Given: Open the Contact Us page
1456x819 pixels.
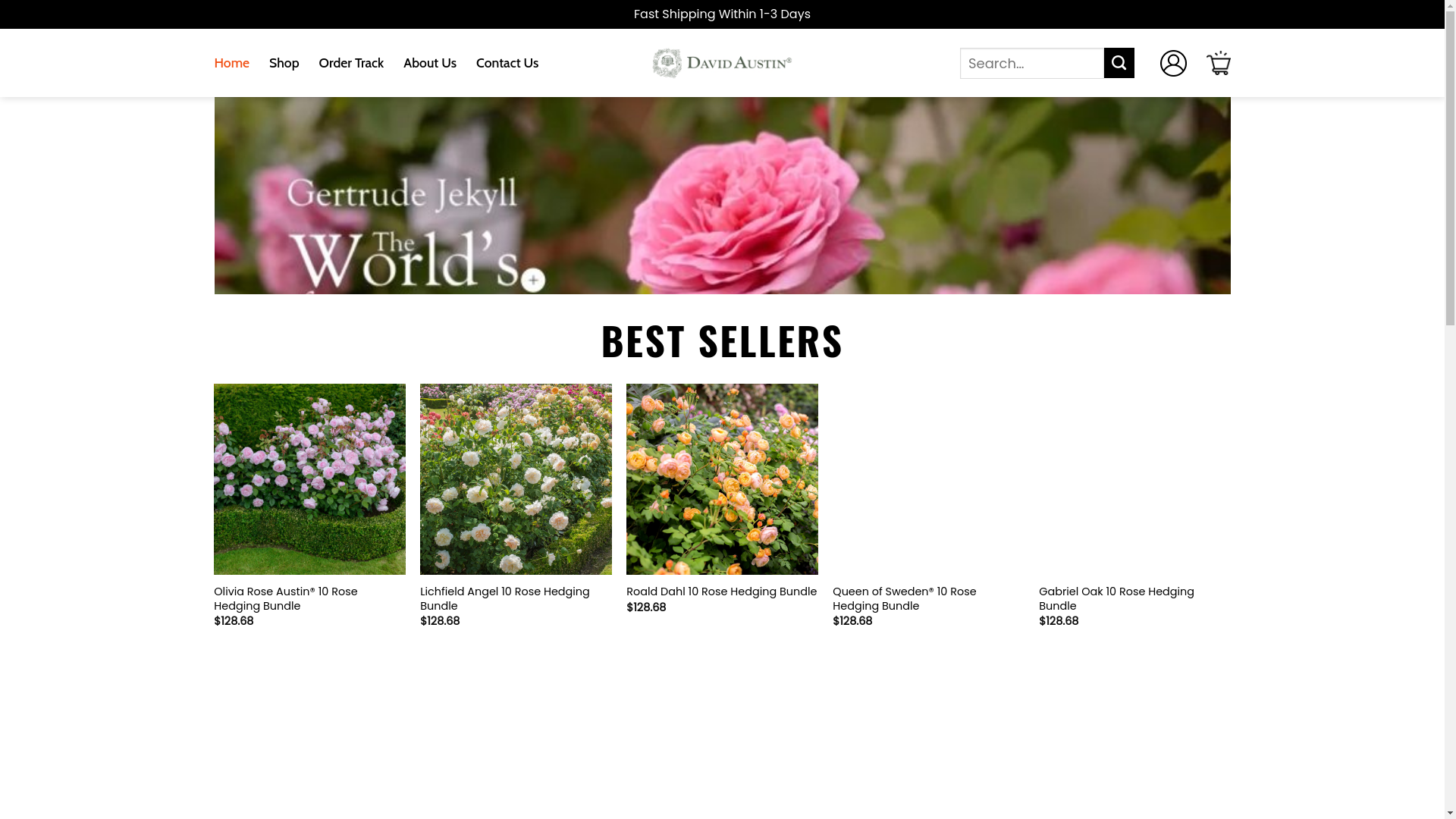Looking at the screenshot, I should pos(507,63).
